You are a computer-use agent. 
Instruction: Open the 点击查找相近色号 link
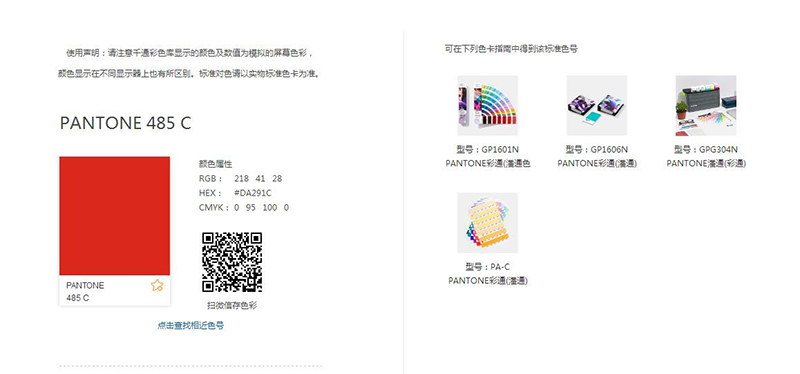[190, 326]
